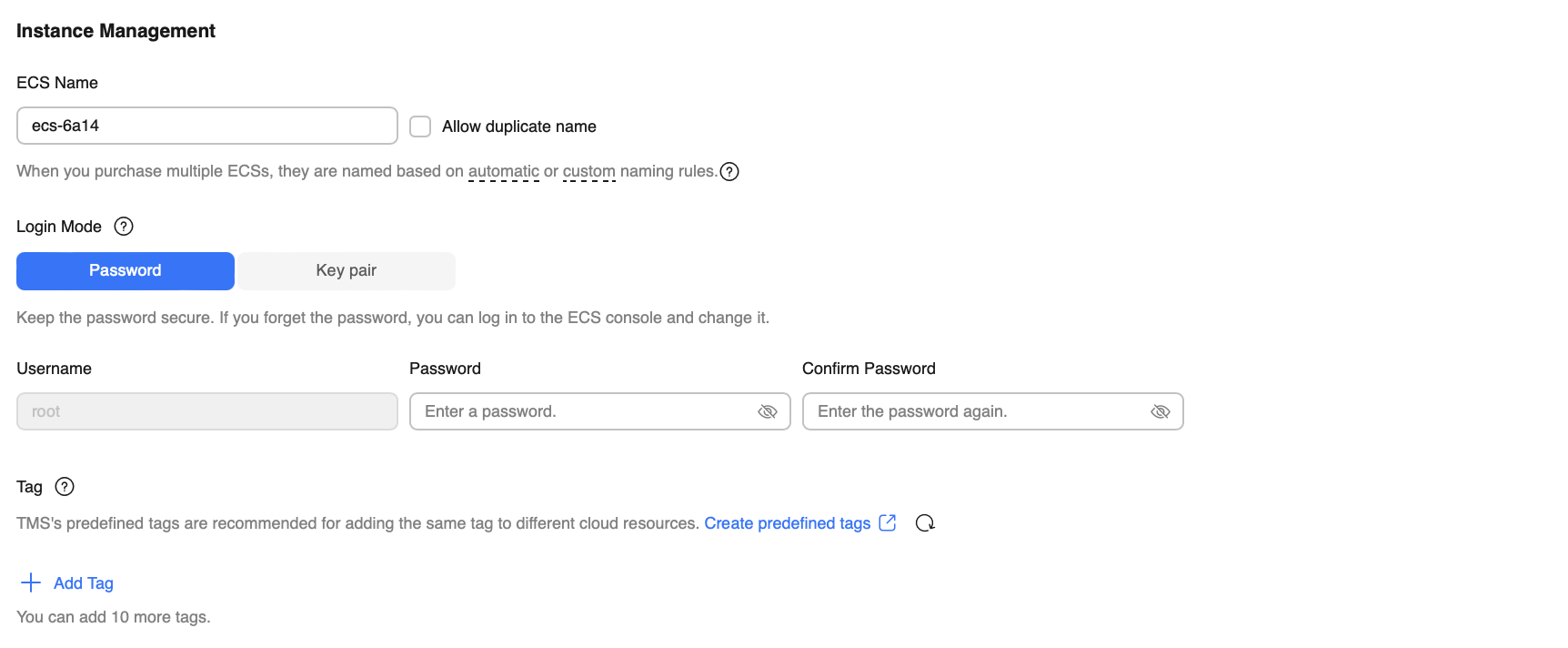Click the refresh predefined tags icon
The height and width of the screenshot is (648, 1568).
coord(925,523)
